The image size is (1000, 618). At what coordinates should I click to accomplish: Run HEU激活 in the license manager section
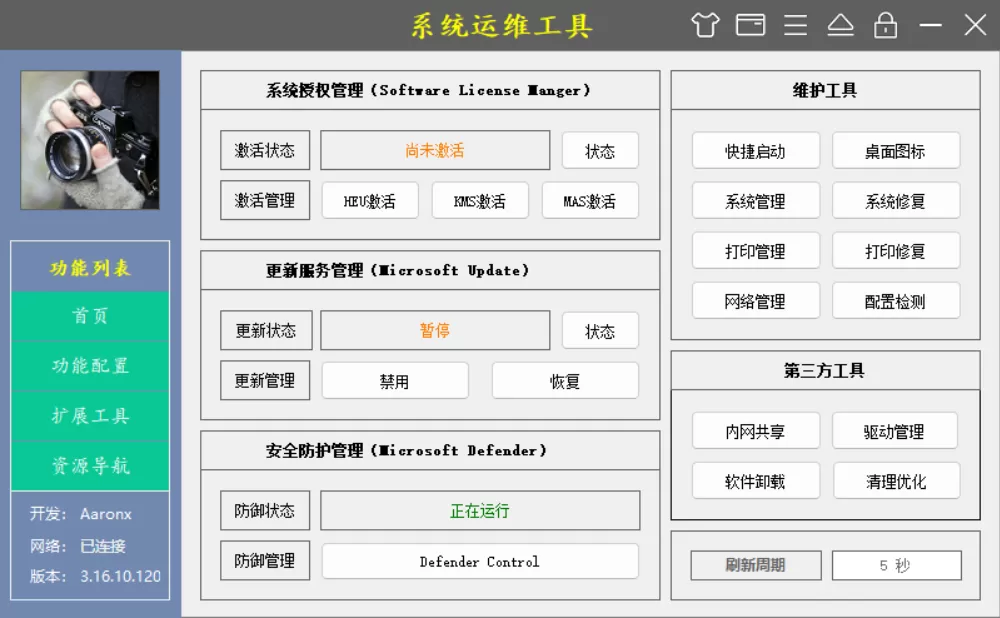click(369, 200)
